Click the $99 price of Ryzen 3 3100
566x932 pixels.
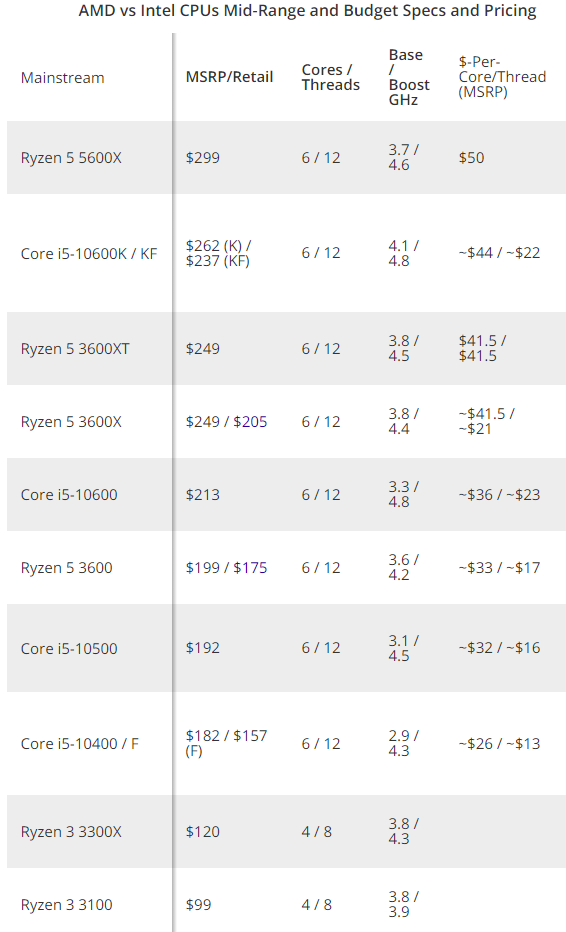click(199, 905)
